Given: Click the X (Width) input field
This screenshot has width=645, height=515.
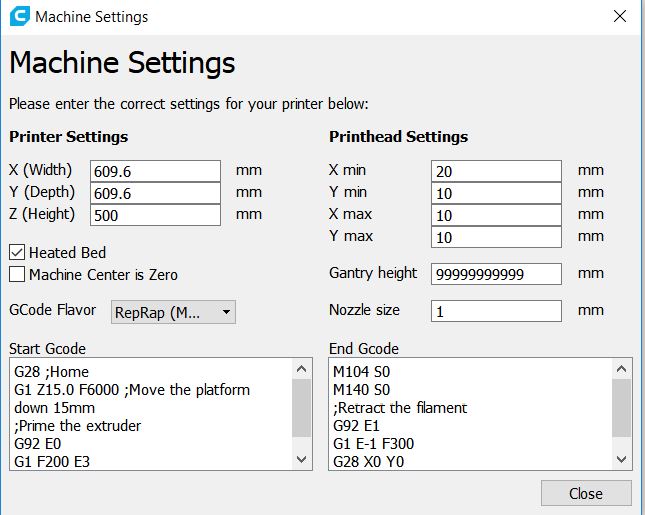Looking at the screenshot, I should coord(155,171).
